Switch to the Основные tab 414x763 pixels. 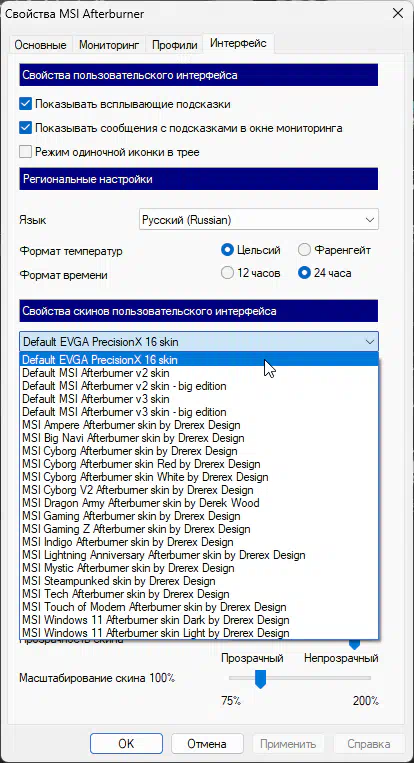coord(40,45)
